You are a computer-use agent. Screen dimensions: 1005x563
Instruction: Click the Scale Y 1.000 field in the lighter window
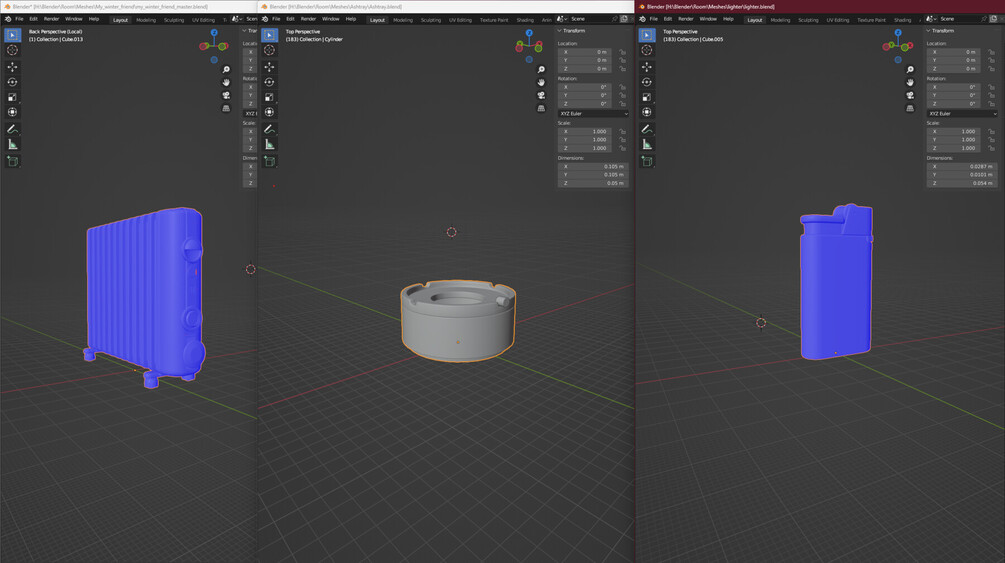[x=956, y=140]
